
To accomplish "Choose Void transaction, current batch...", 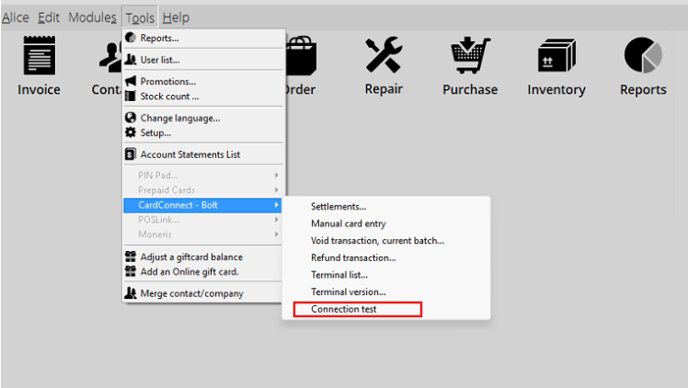I will 377,241.
